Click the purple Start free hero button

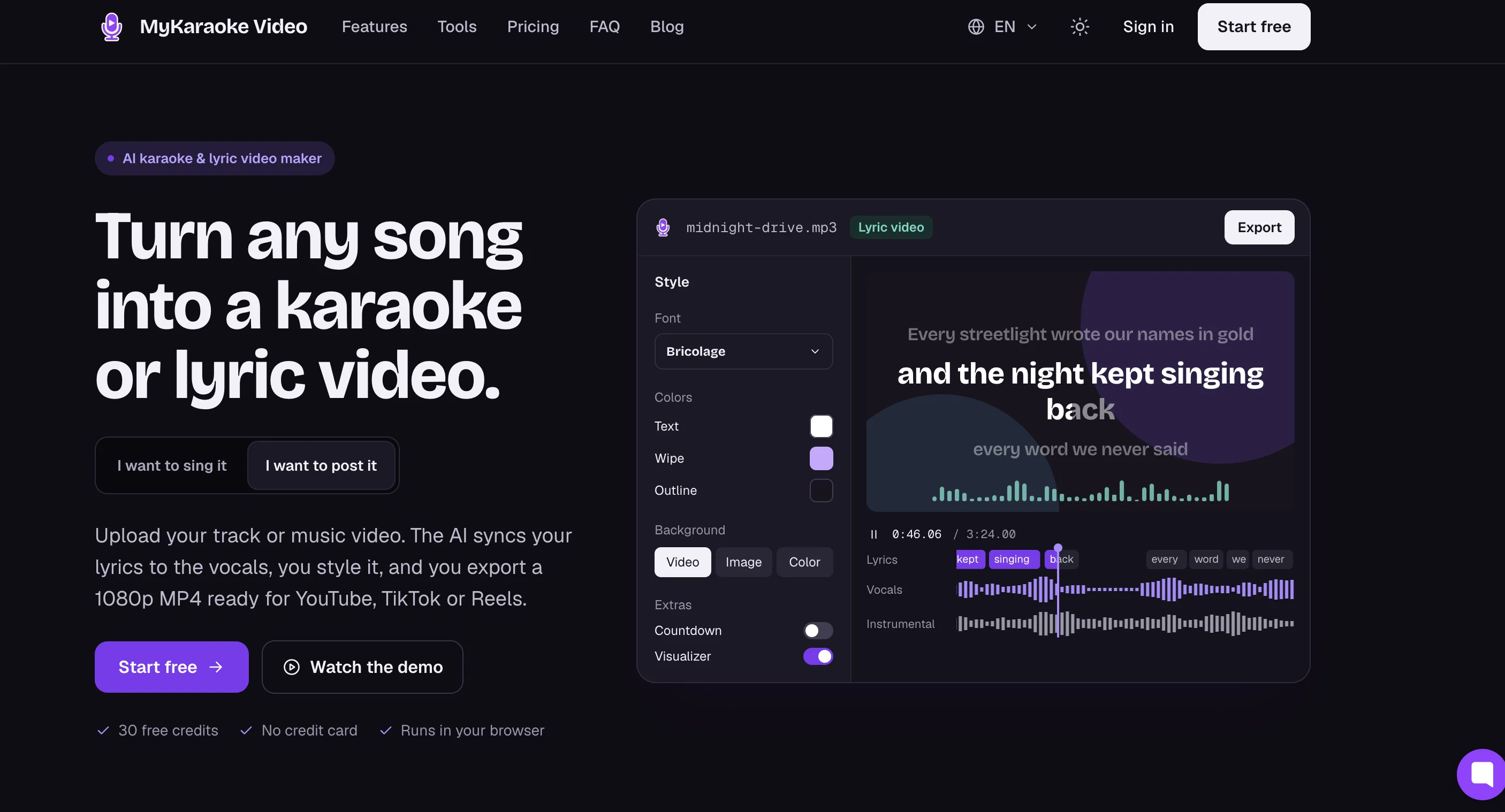point(171,667)
